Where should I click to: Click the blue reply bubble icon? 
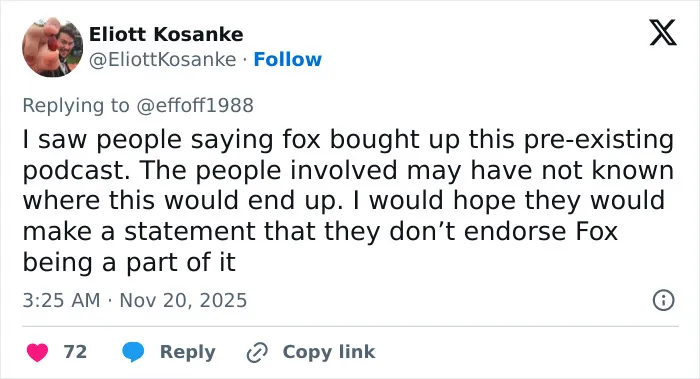point(133,352)
